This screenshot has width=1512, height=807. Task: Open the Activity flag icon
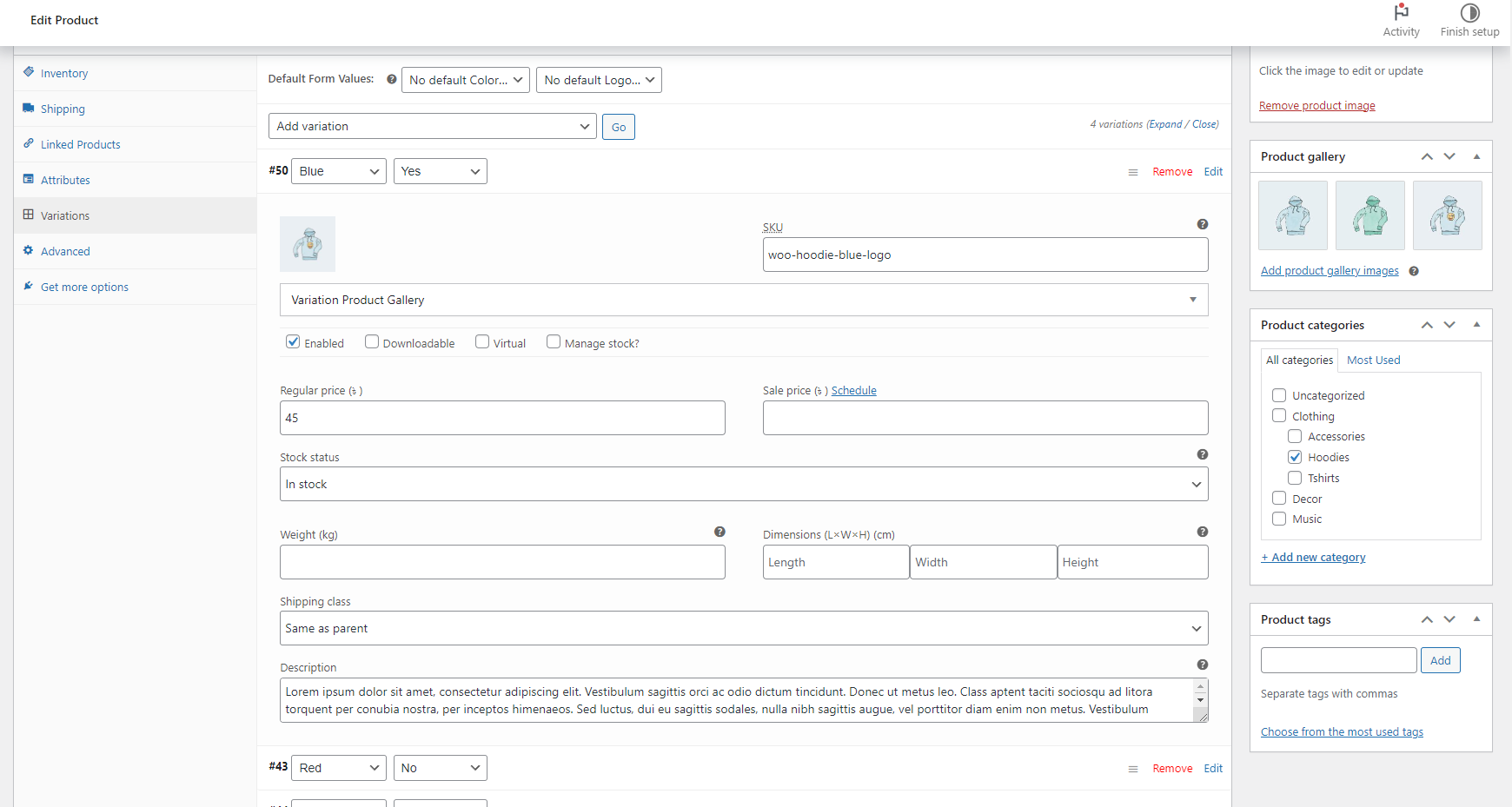click(1401, 12)
